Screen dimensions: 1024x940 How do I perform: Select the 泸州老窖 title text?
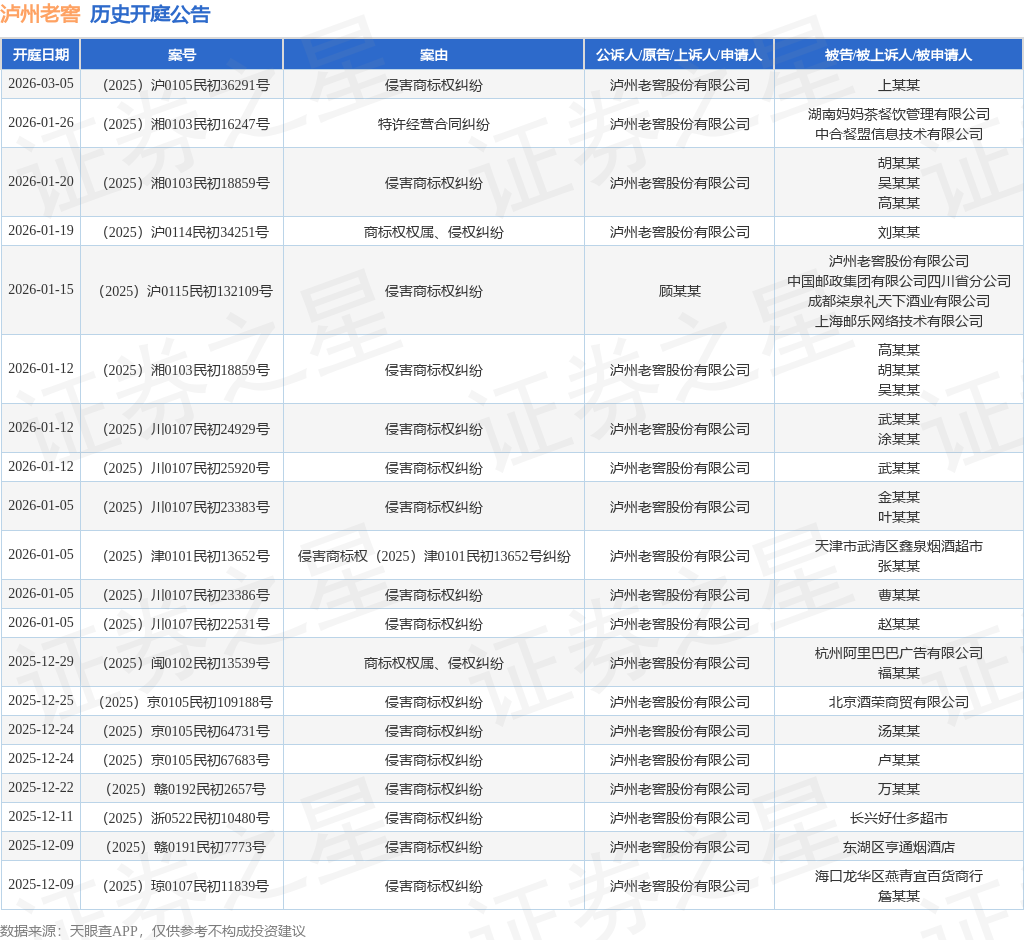point(40,14)
